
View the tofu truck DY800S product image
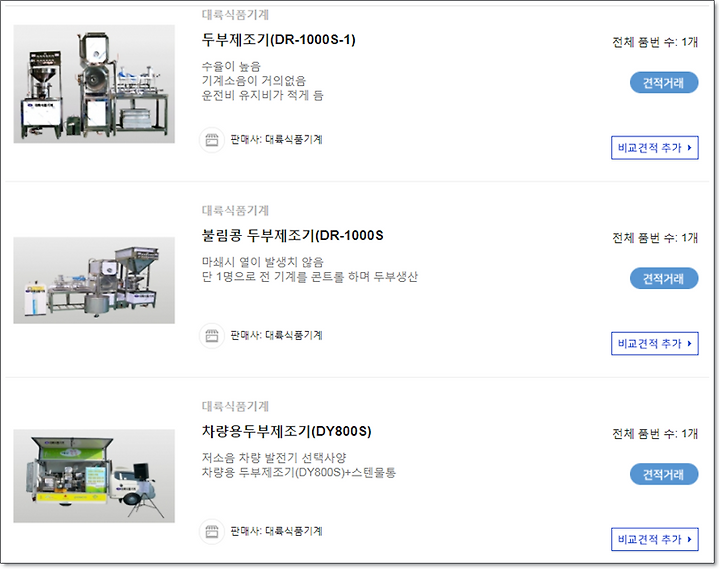pyautogui.click(x=94, y=476)
